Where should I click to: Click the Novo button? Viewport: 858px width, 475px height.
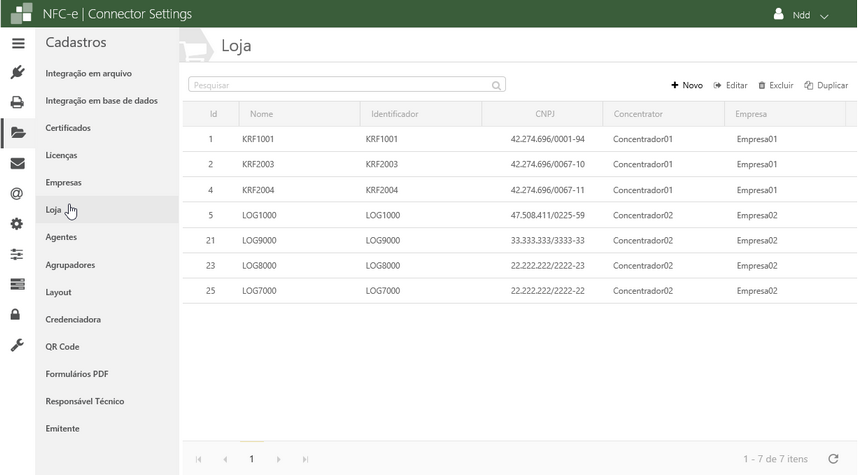[687, 86]
